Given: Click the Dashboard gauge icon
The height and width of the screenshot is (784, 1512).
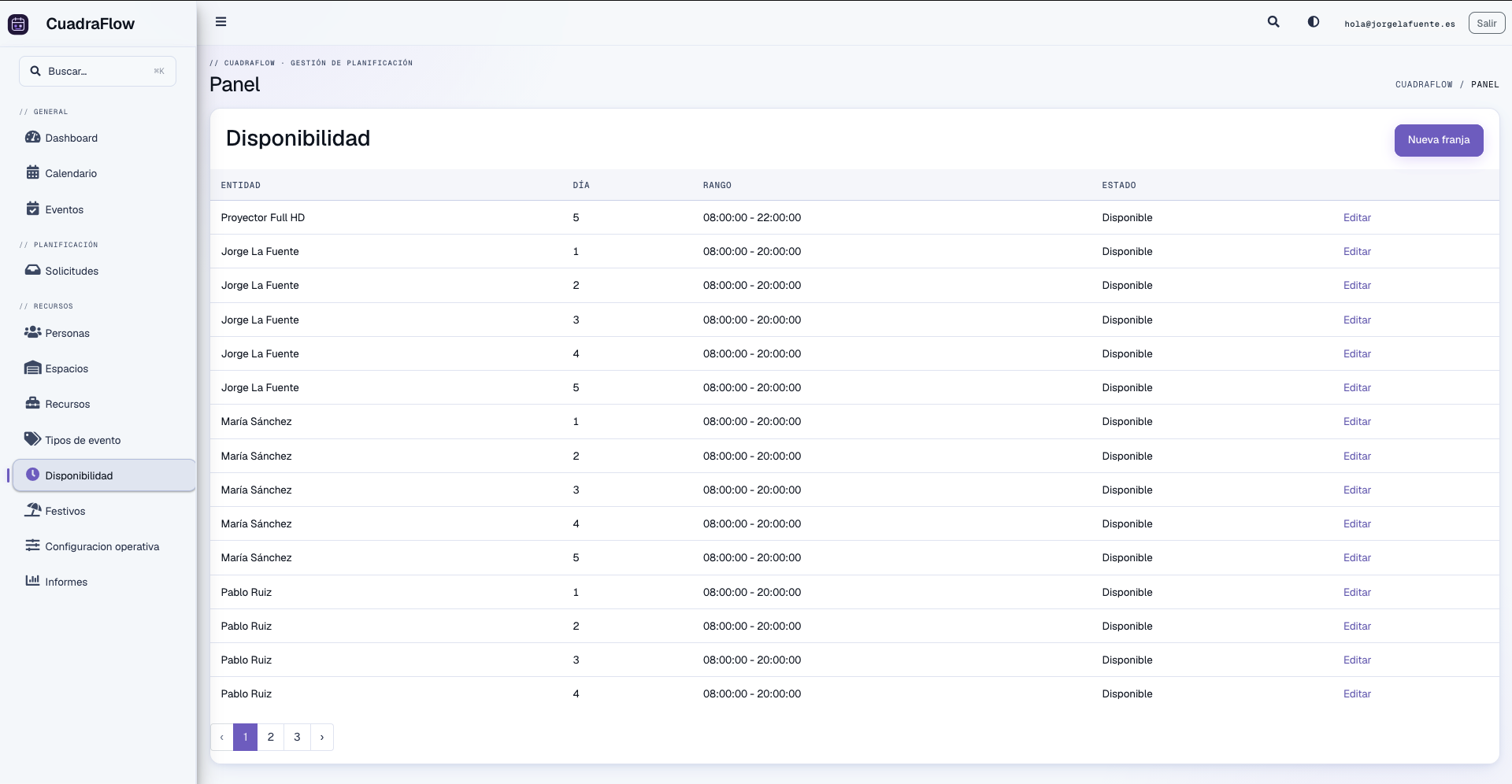Looking at the screenshot, I should (32, 137).
